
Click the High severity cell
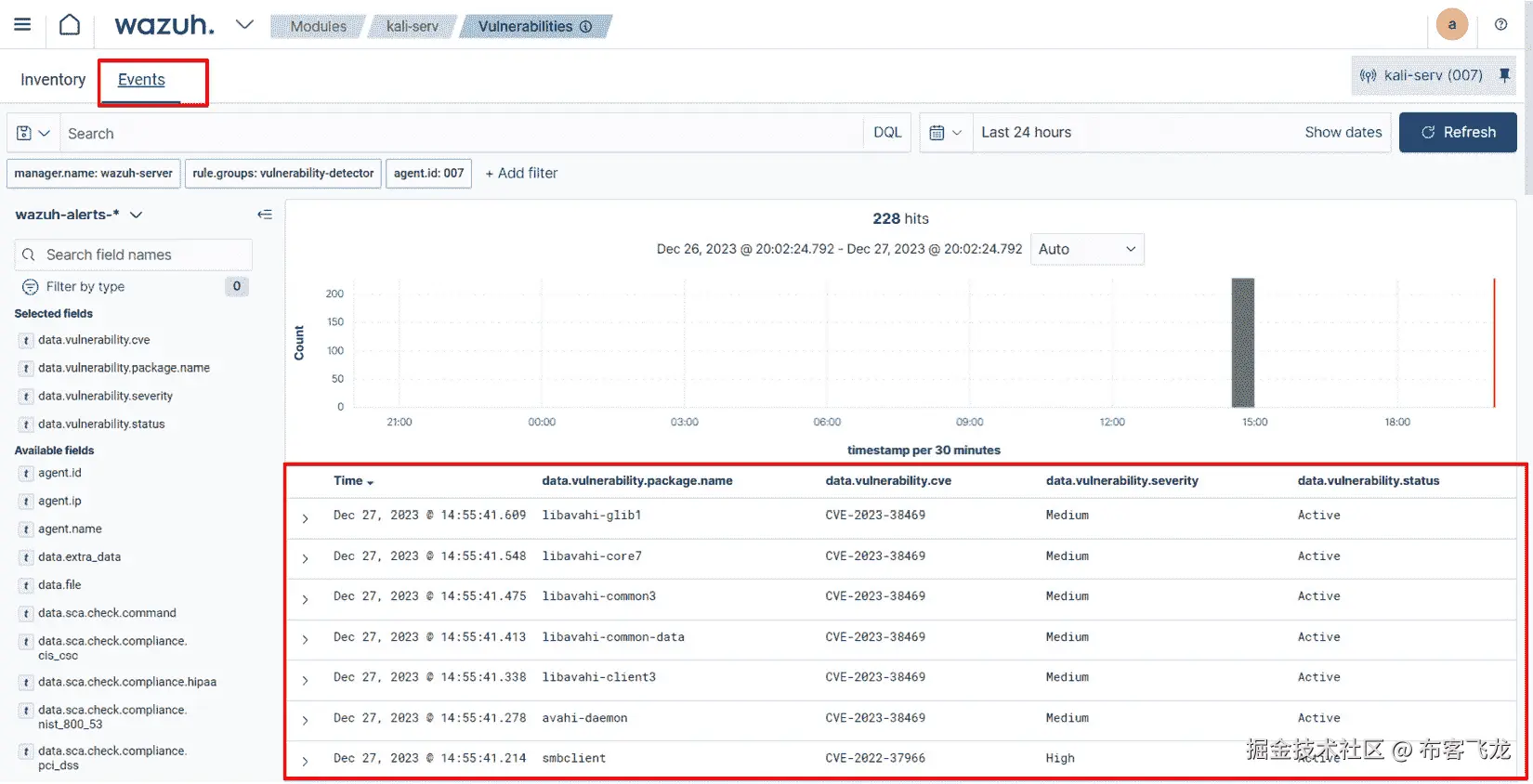pos(1060,758)
